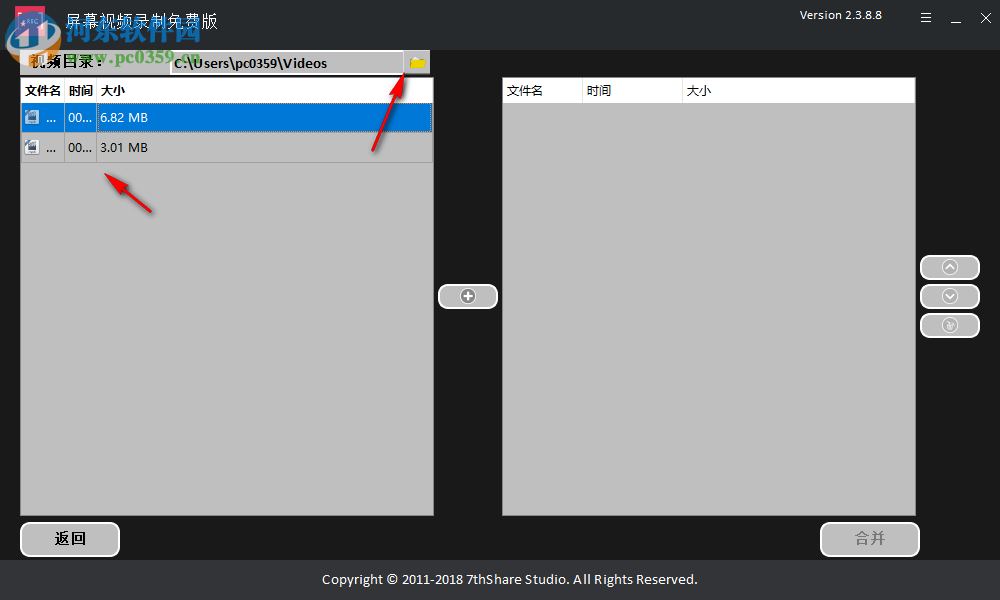This screenshot has height=600, width=1000.
Task: Click the 返回 back button
Action: click(x=70, y=539)
